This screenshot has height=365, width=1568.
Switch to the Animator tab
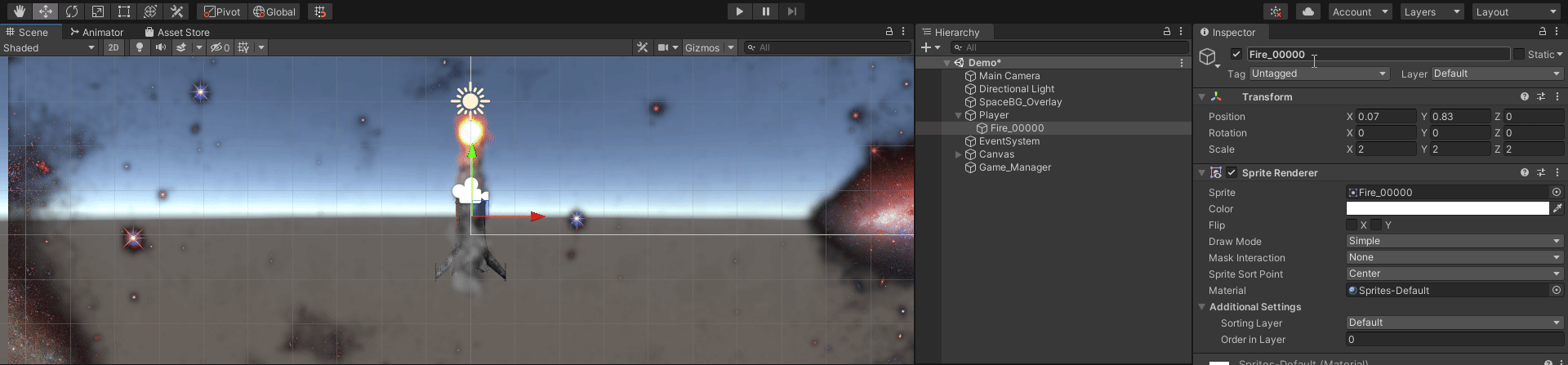point(96,32)
